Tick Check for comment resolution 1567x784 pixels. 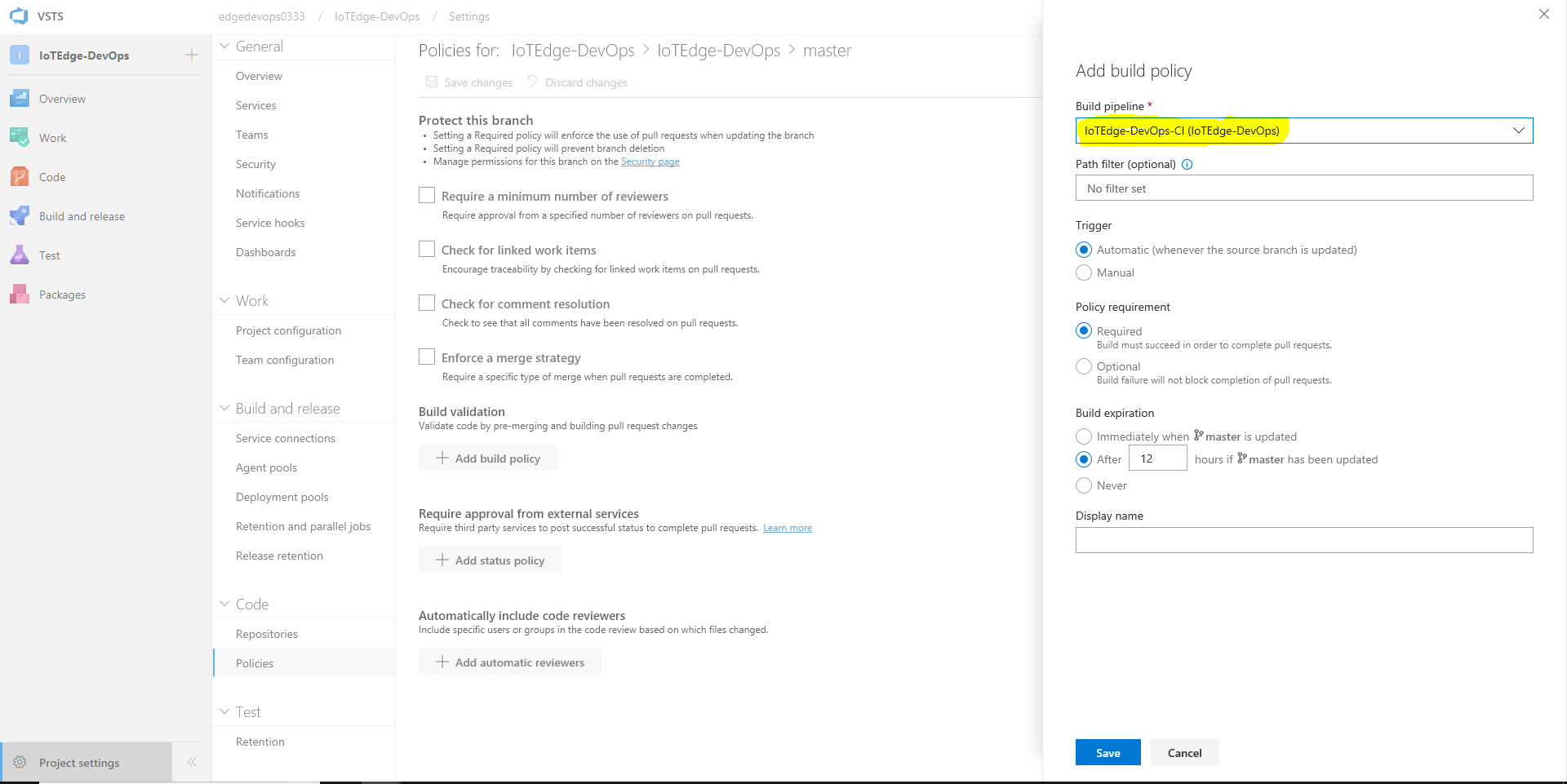click(x=427, y=303)
